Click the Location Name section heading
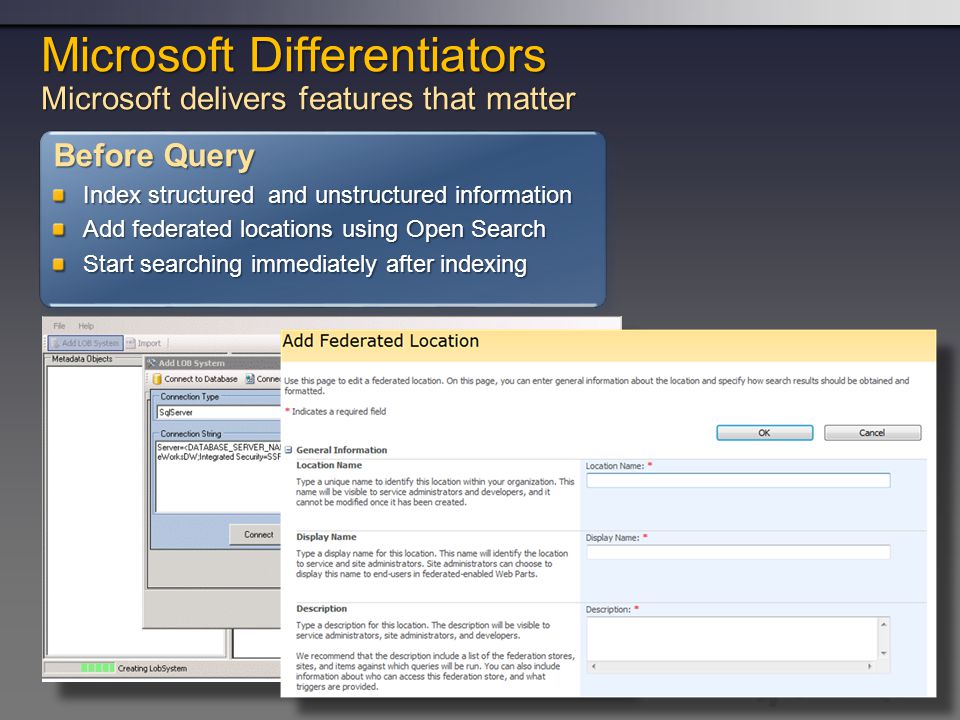 point(329,465)
